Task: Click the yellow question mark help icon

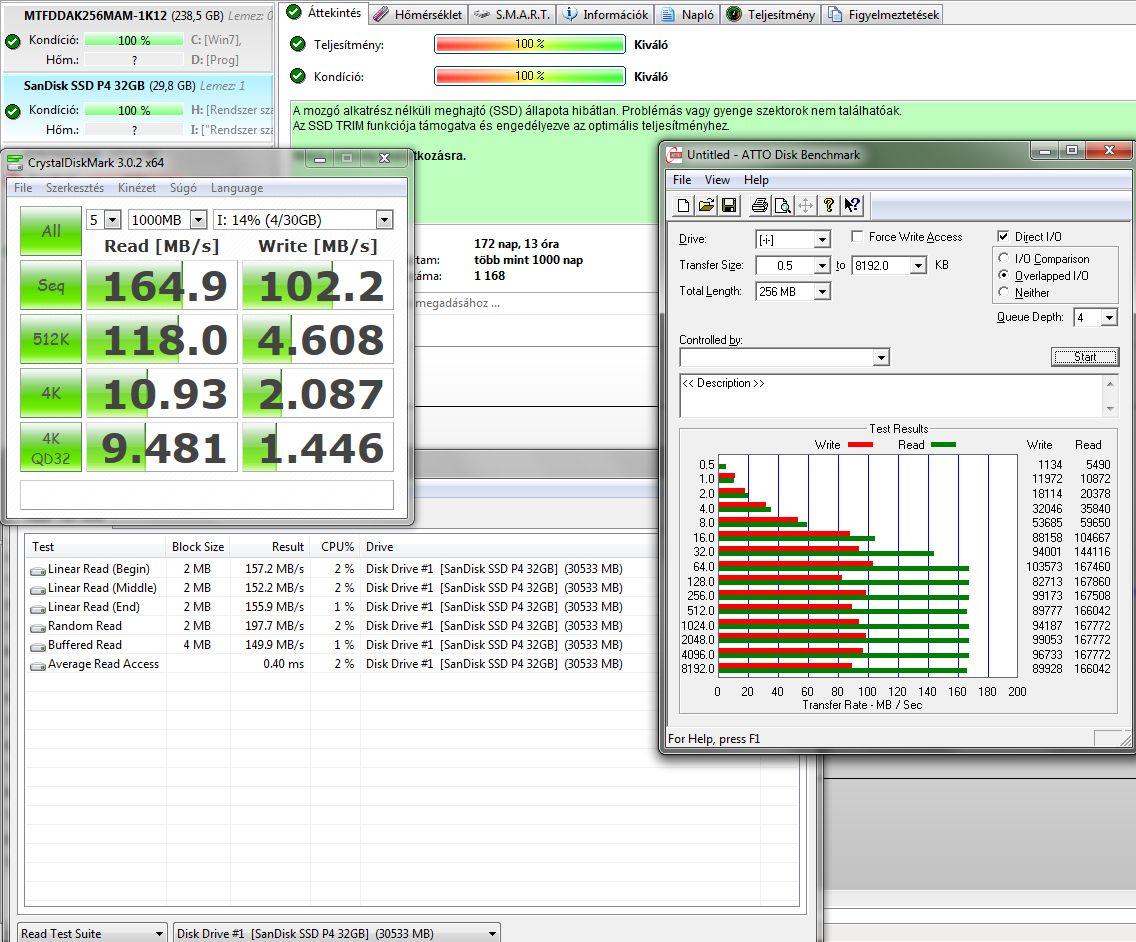Action: point(829,206)
